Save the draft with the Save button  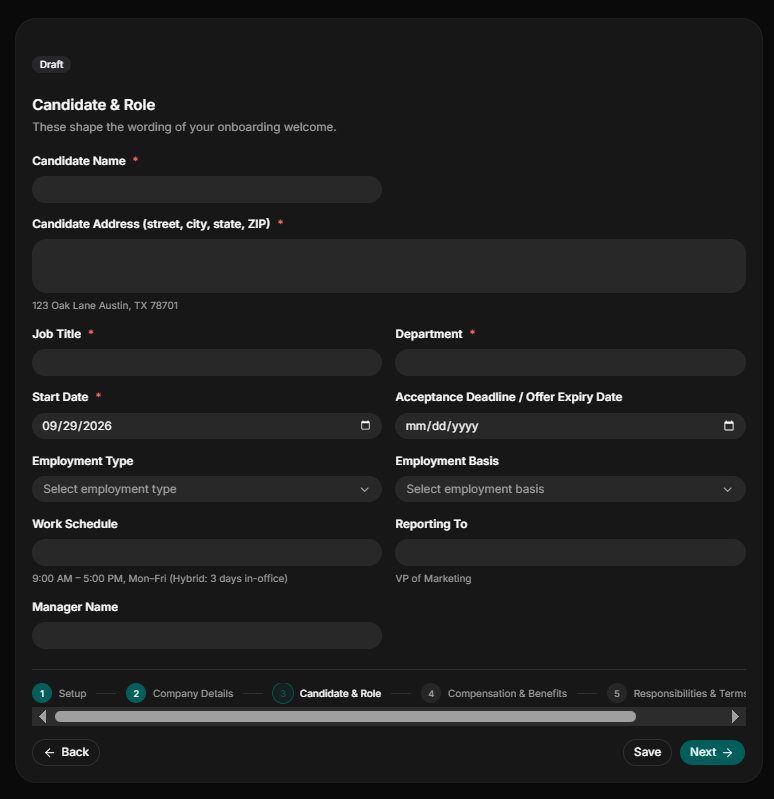(647, 752)
